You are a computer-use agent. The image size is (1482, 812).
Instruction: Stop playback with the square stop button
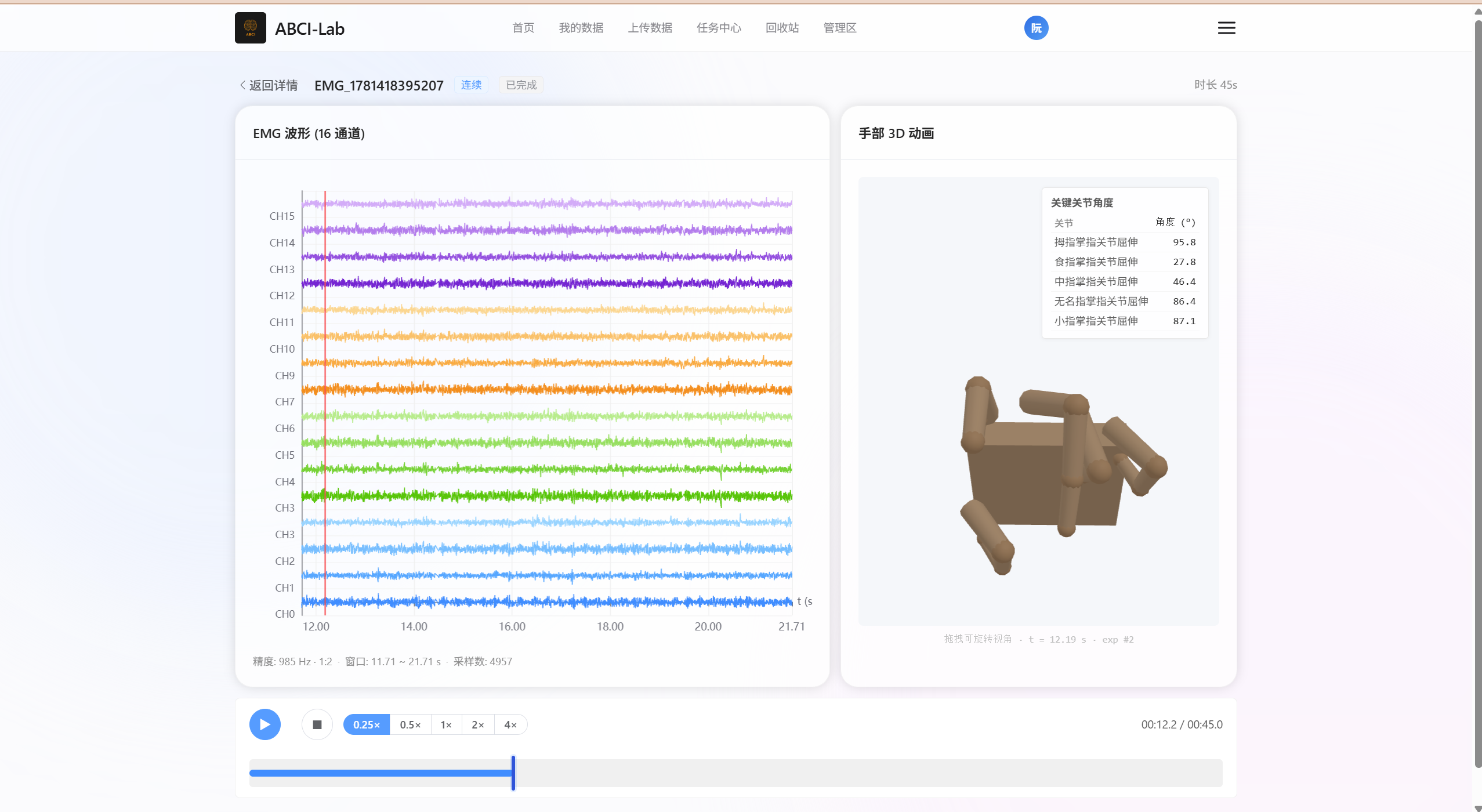pyautogui.click(x=317, y=724)
